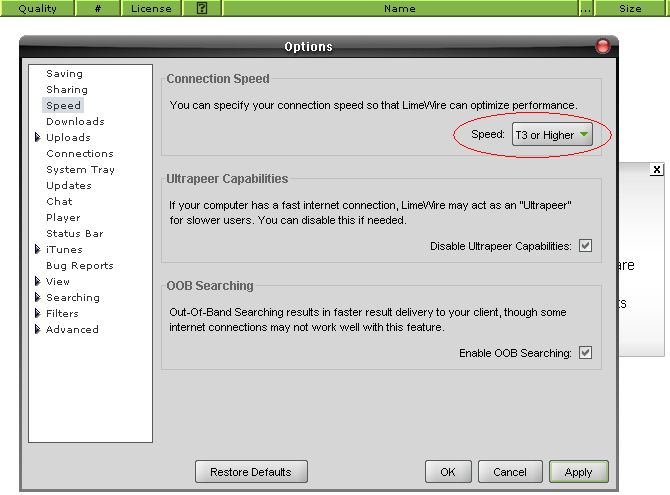Close the side panel with X button

click(657, 169)
